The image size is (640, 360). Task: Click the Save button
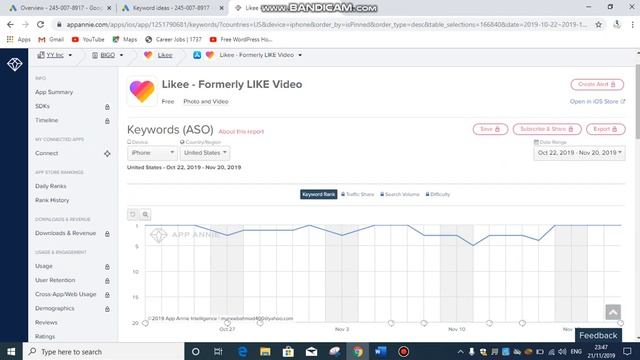pyautogui.click(x=490, y=129)
